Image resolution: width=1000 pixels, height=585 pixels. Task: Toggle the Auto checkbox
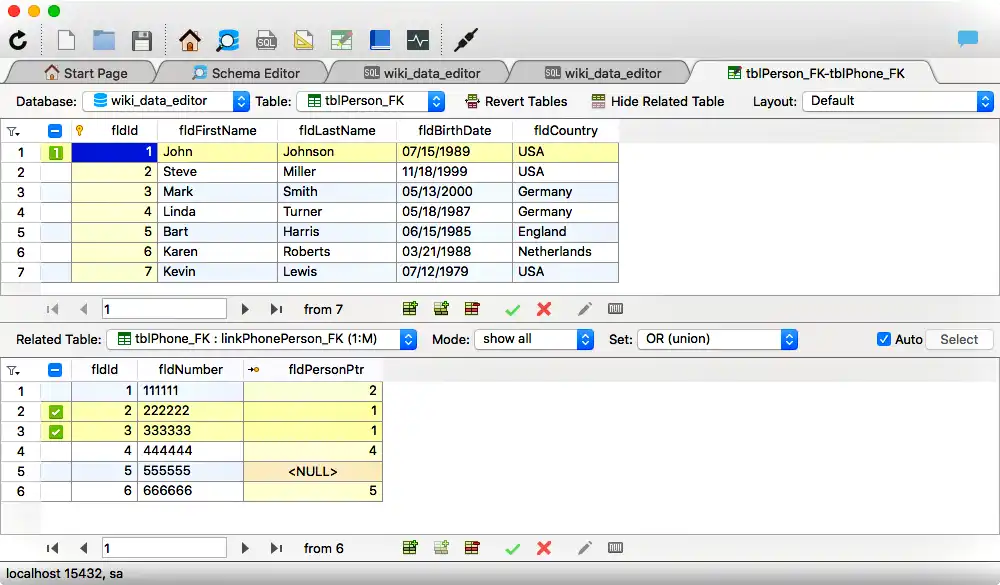click(884, 339)
